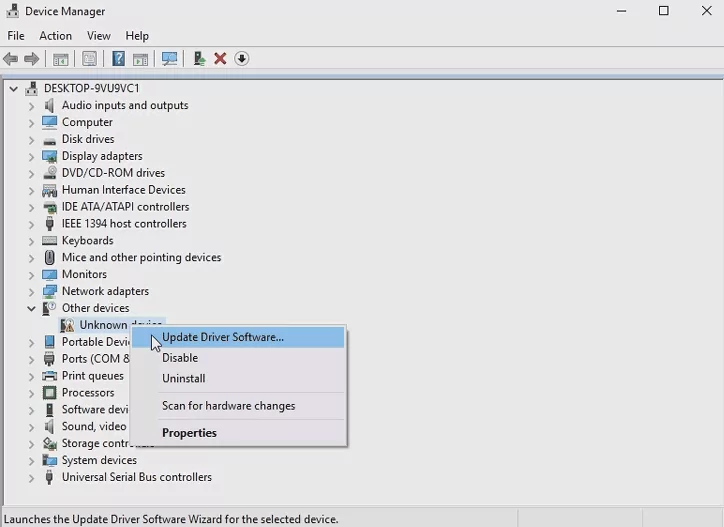Click the Forward arrow toolbar icon
The image size is (724, 527).
(31, 59)
